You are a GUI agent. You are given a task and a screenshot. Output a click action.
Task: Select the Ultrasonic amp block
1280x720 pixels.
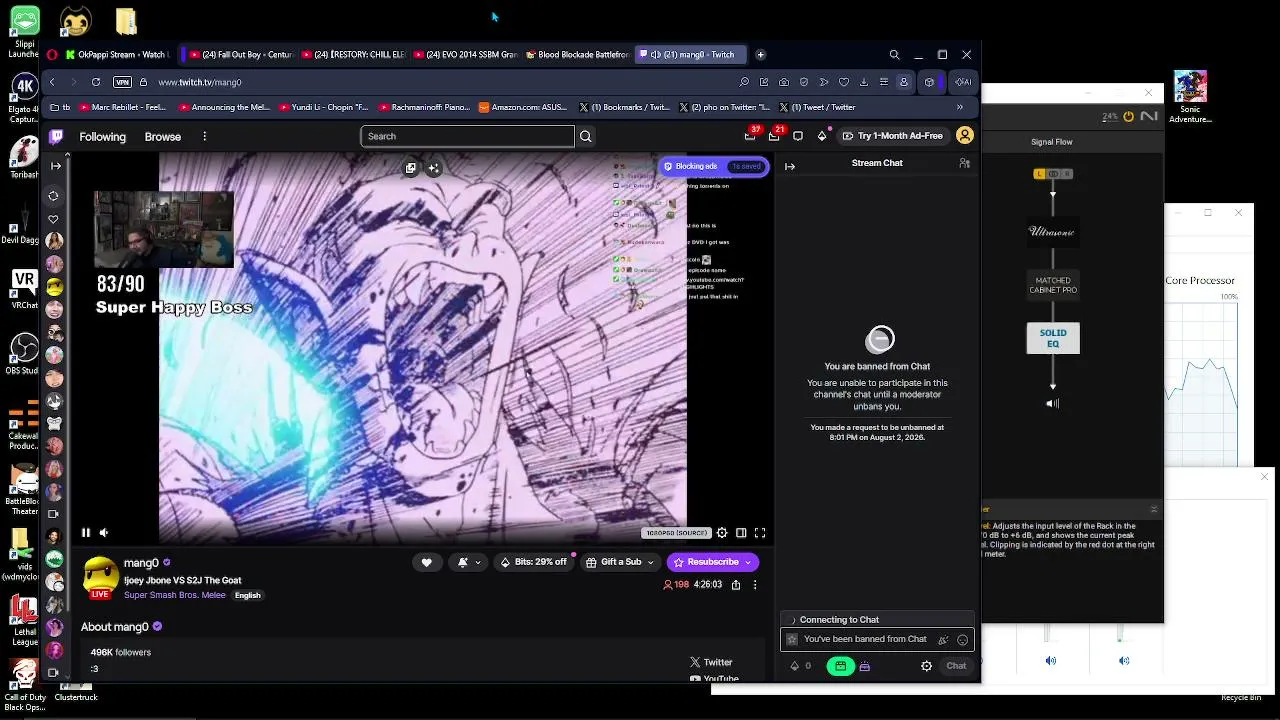coord(1052,231)
